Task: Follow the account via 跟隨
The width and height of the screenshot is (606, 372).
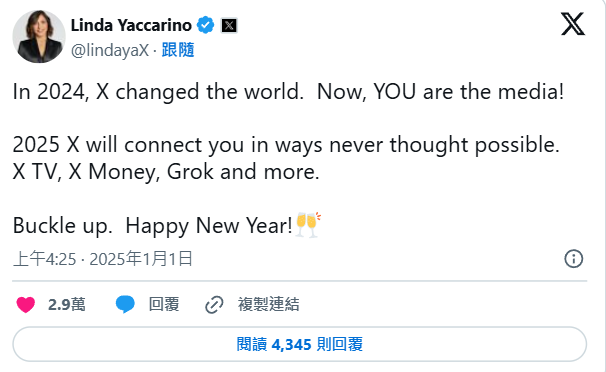Action: [x=178, y=50]
